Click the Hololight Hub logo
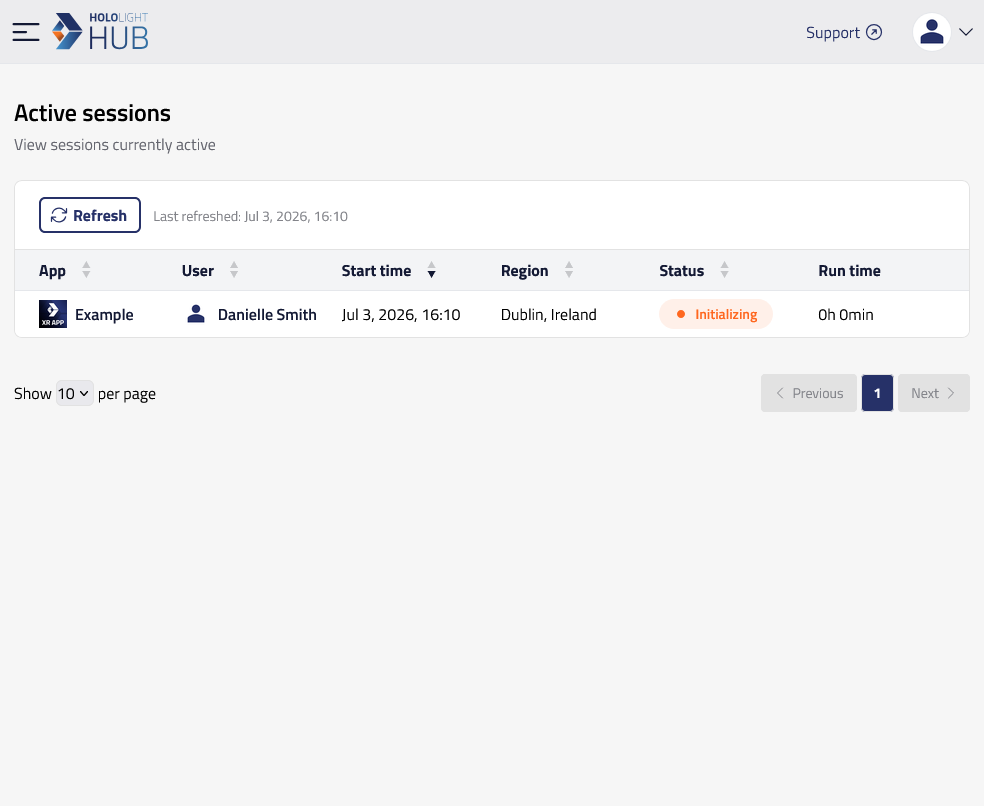Screen dimensions: 984x806 (x=100, y=31)
